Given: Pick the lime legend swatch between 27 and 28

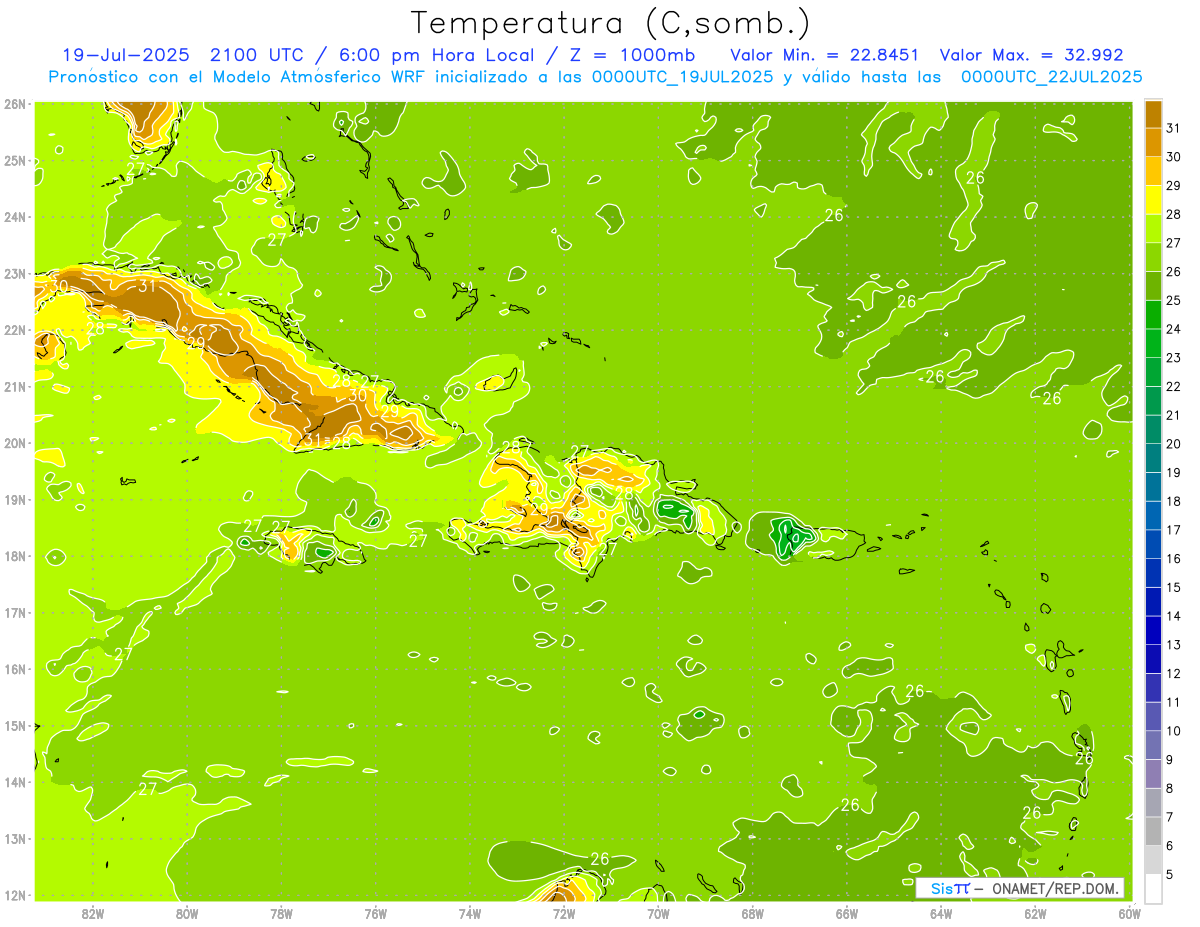Looking at the screenshot, I should pyautogui.click(x=1154, y=229).
